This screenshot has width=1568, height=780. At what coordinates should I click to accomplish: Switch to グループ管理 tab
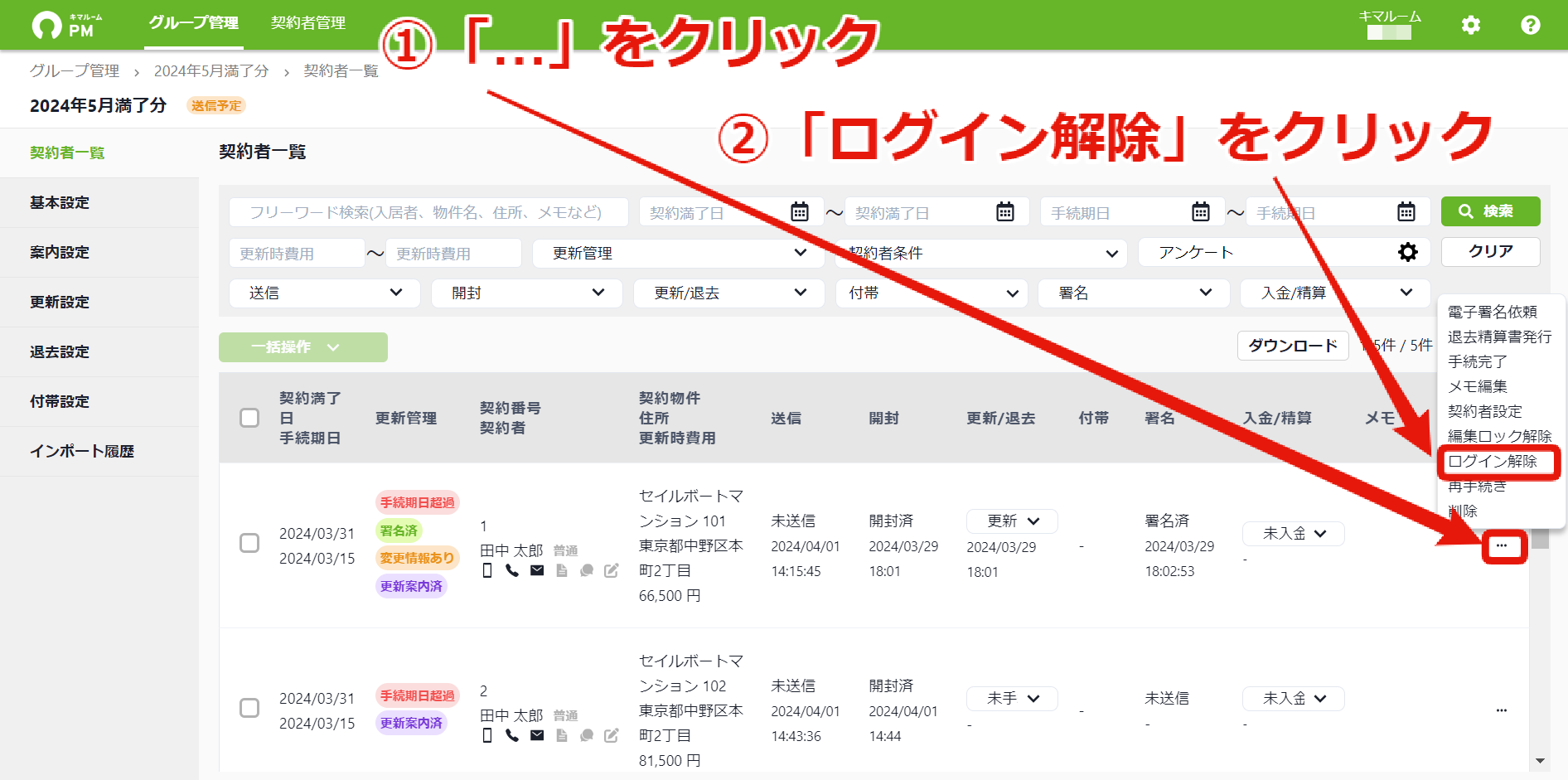194,23
